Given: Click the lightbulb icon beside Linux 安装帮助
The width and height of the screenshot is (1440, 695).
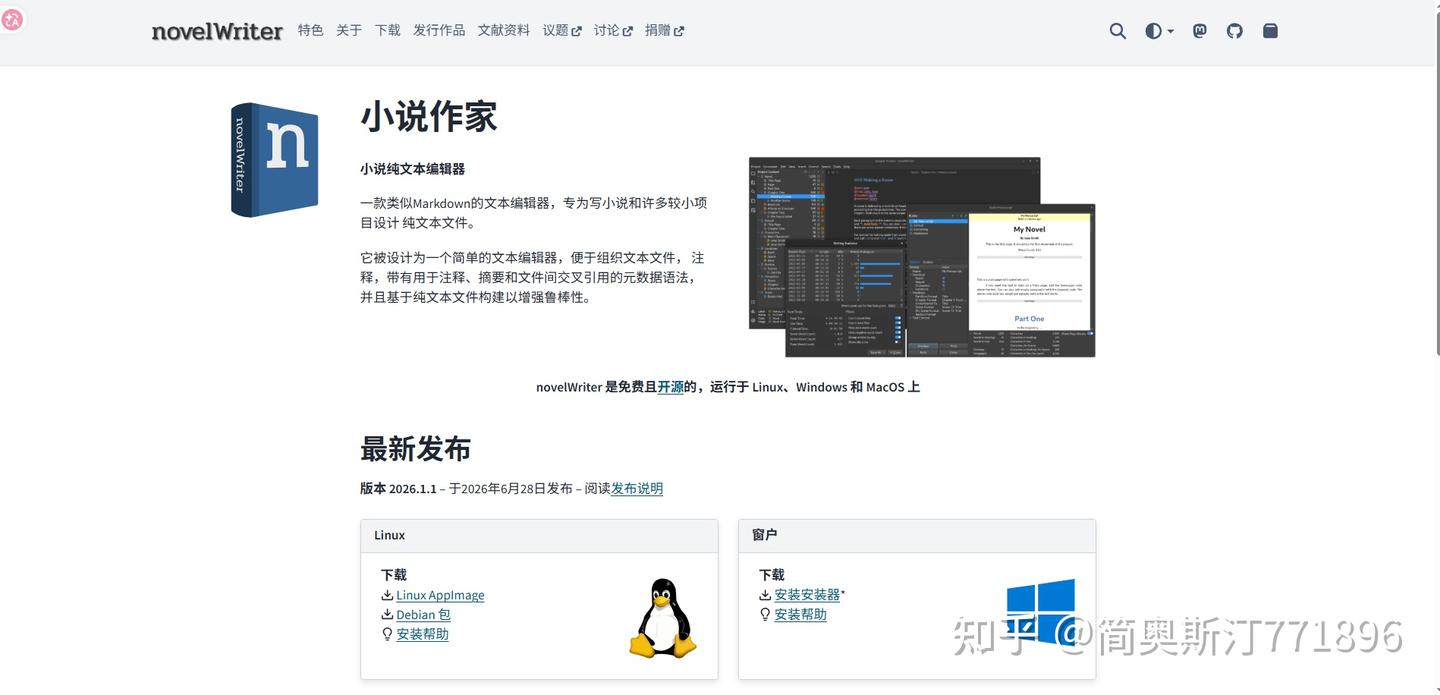Looking at the screenshot, I should click(387, 634).
